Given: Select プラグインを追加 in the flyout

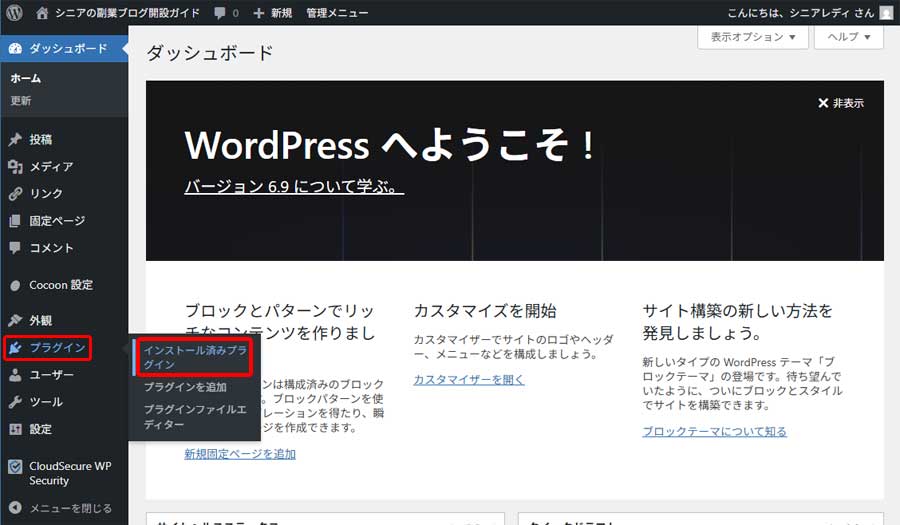Looking at the screenshot, I should click(x=185, y=387).
